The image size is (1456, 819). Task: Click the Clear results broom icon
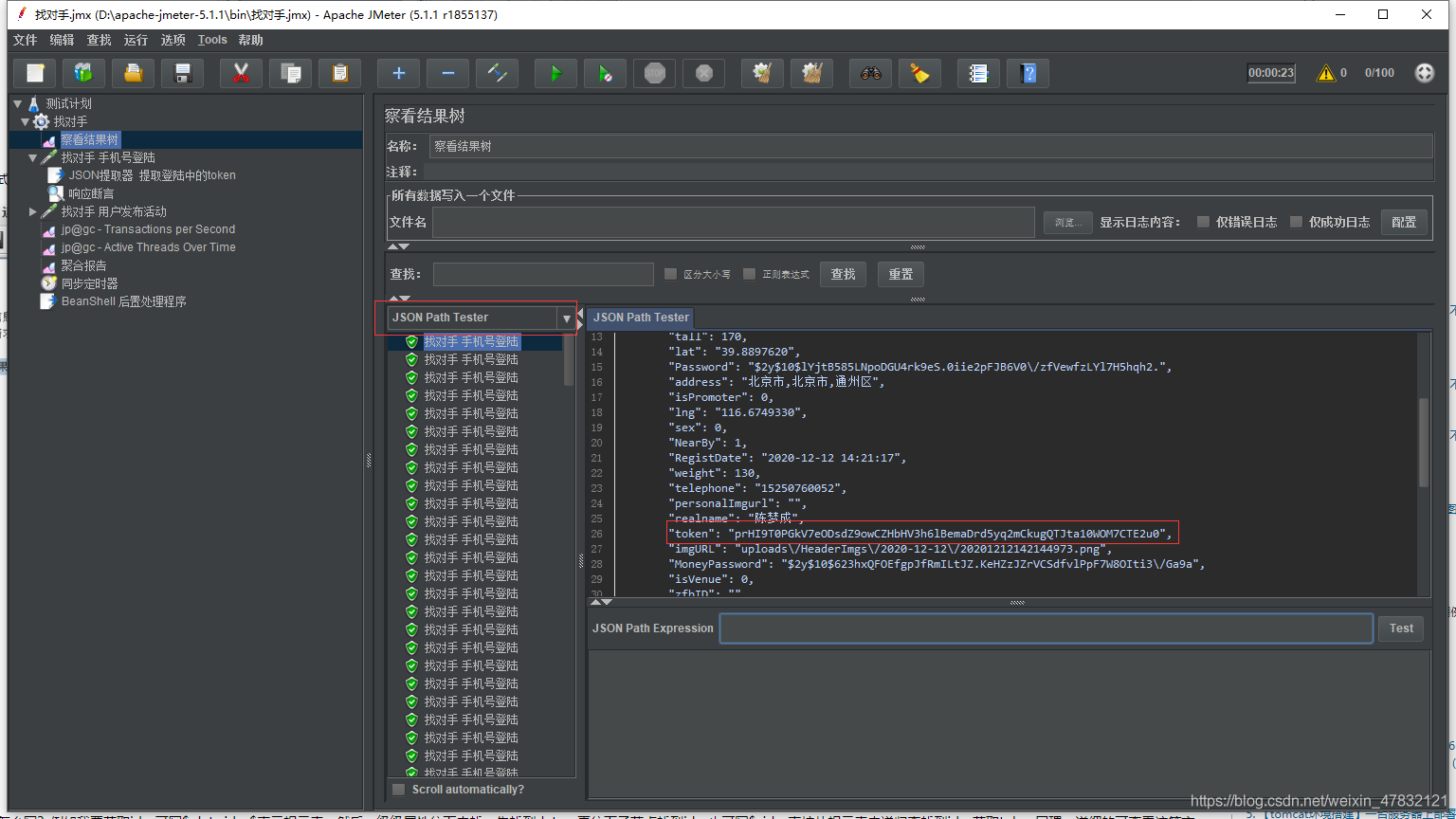[762, 73]
